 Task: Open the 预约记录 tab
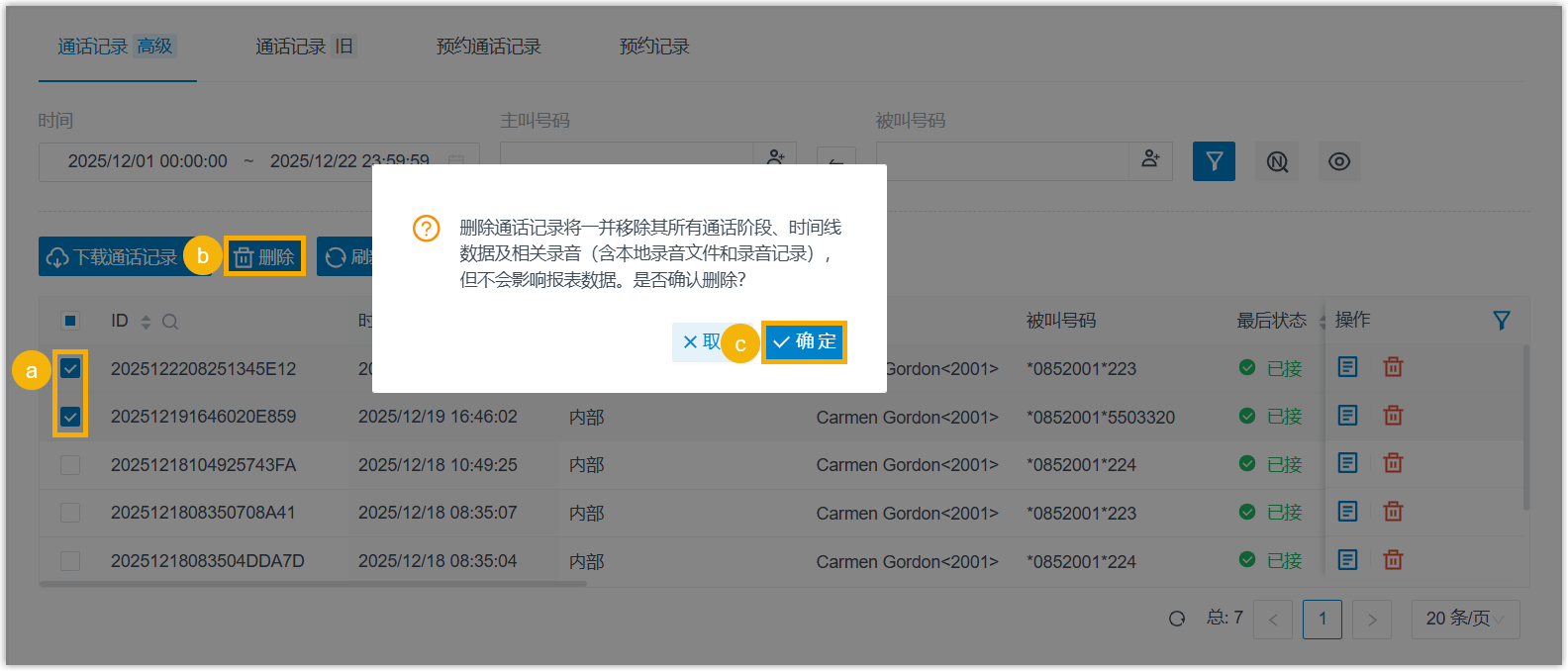click(x=653, y=47)
